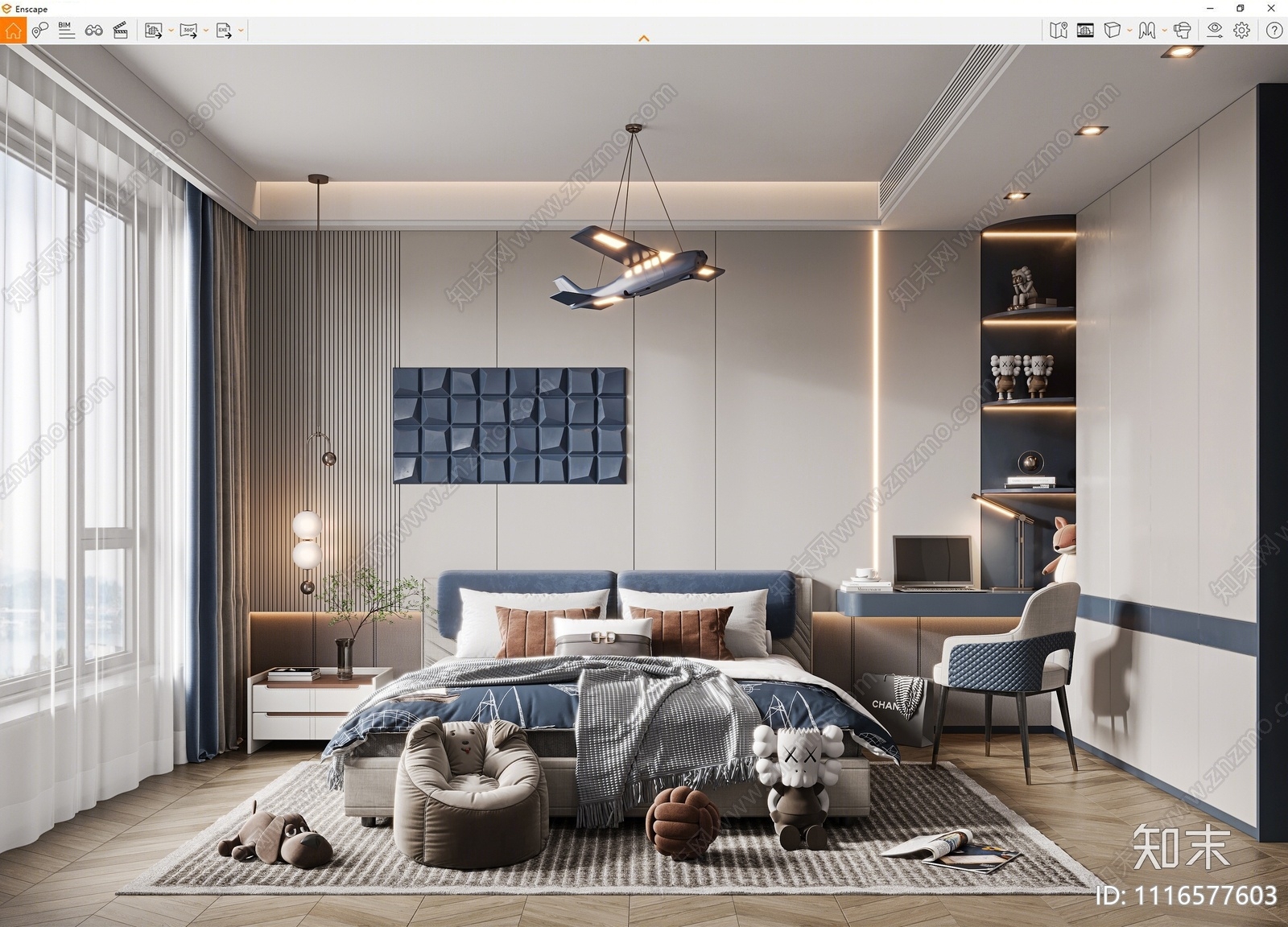
Task: Expand the EXE export options arrow
Action: click(x=241, y=31)
